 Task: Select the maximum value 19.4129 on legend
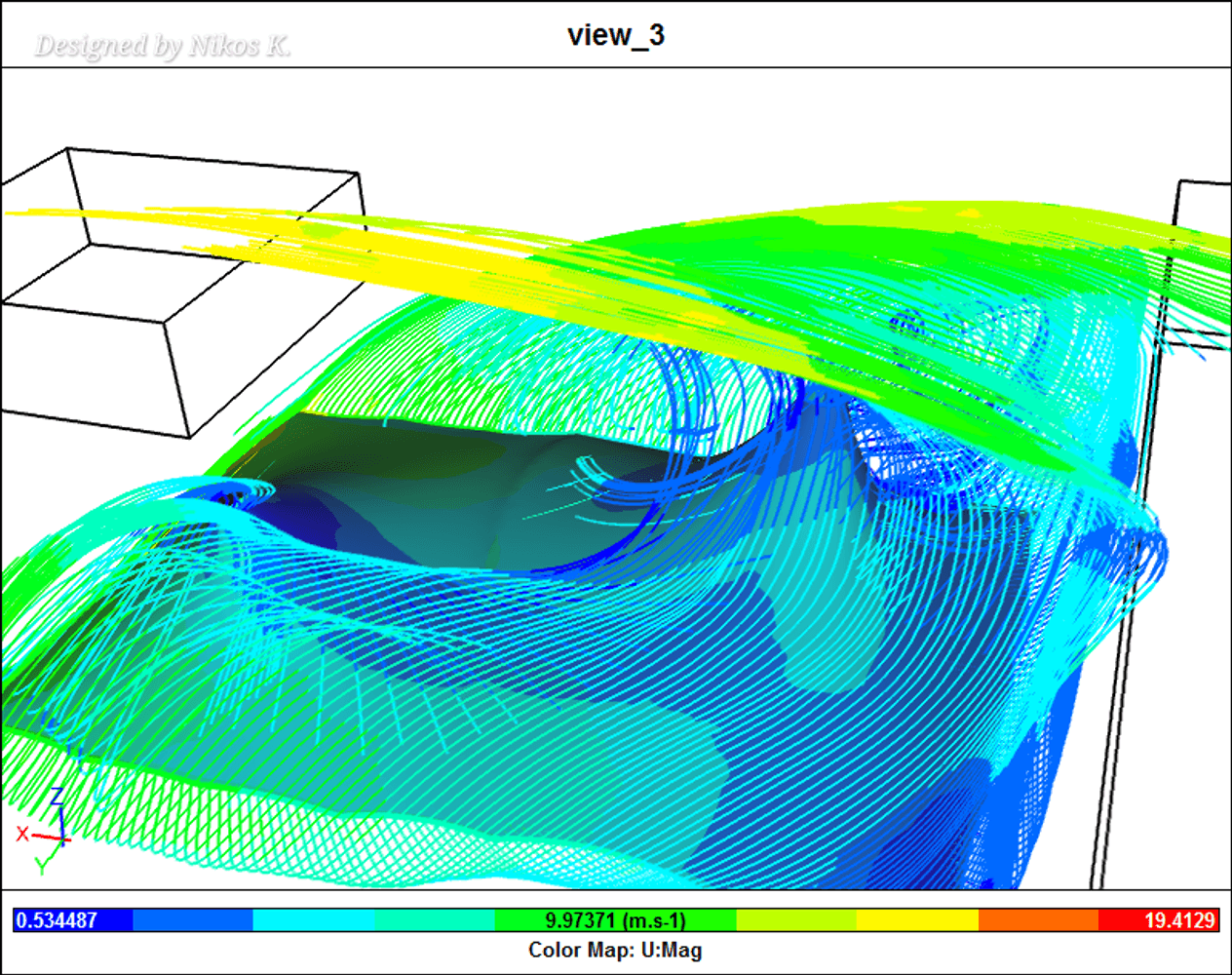click(1178, 920)
